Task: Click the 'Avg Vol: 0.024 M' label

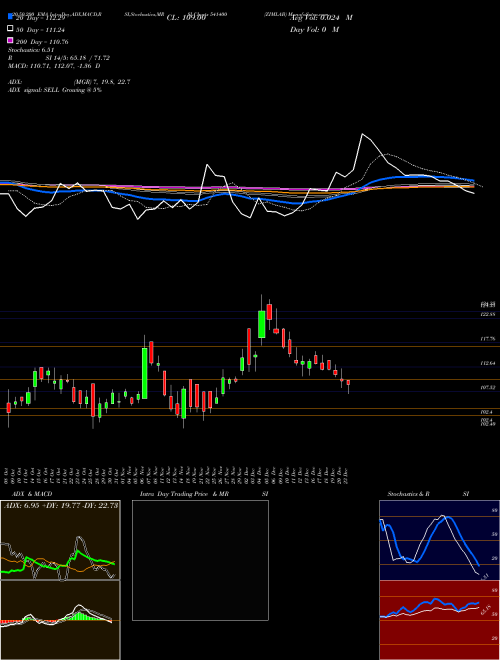Action: pyautogui.click(x=321, y=18)
